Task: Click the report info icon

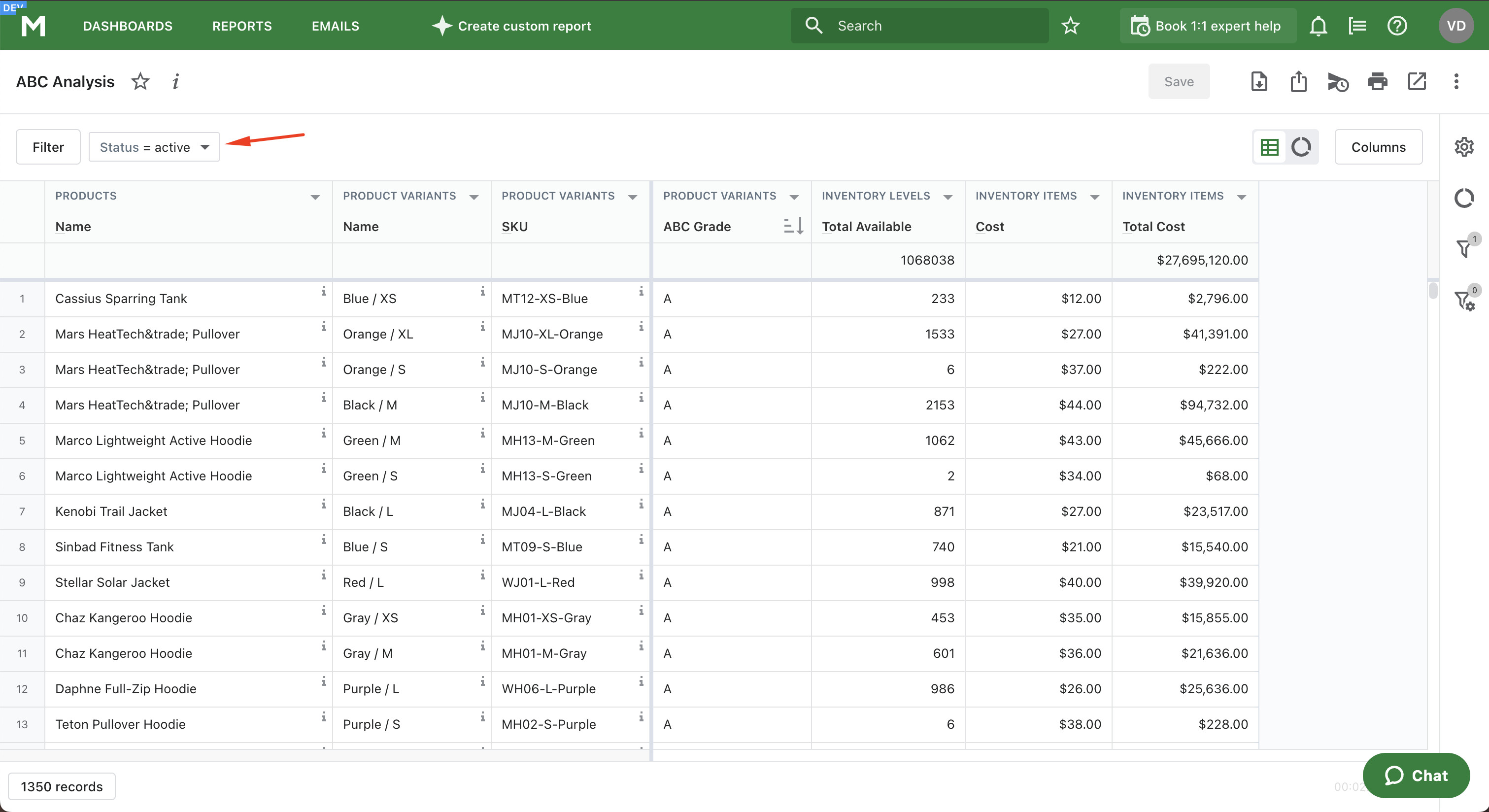Action: [x=176, y=81]
